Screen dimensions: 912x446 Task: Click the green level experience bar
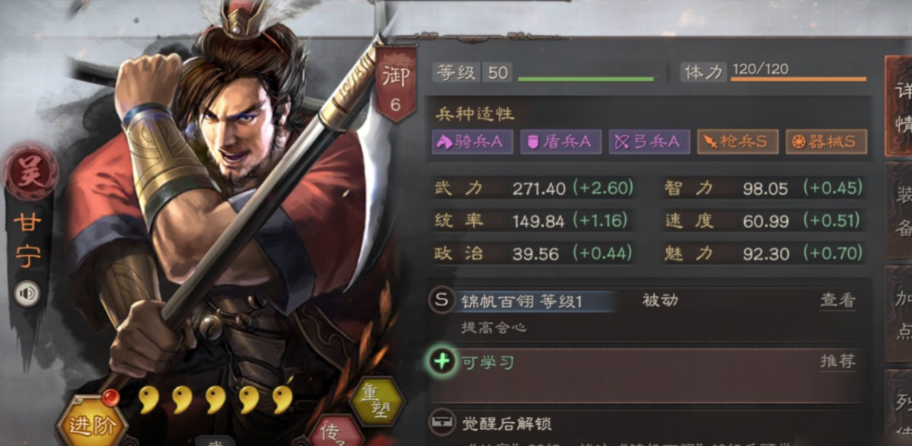(x=586, y=79)
